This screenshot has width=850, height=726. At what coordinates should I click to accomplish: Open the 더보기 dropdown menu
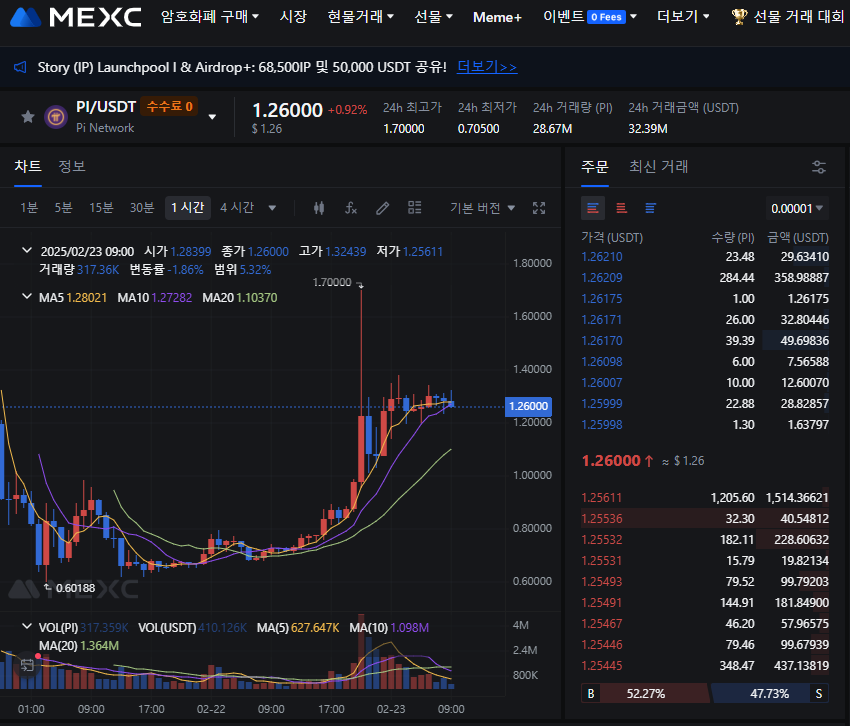click(x=683, y=17)
